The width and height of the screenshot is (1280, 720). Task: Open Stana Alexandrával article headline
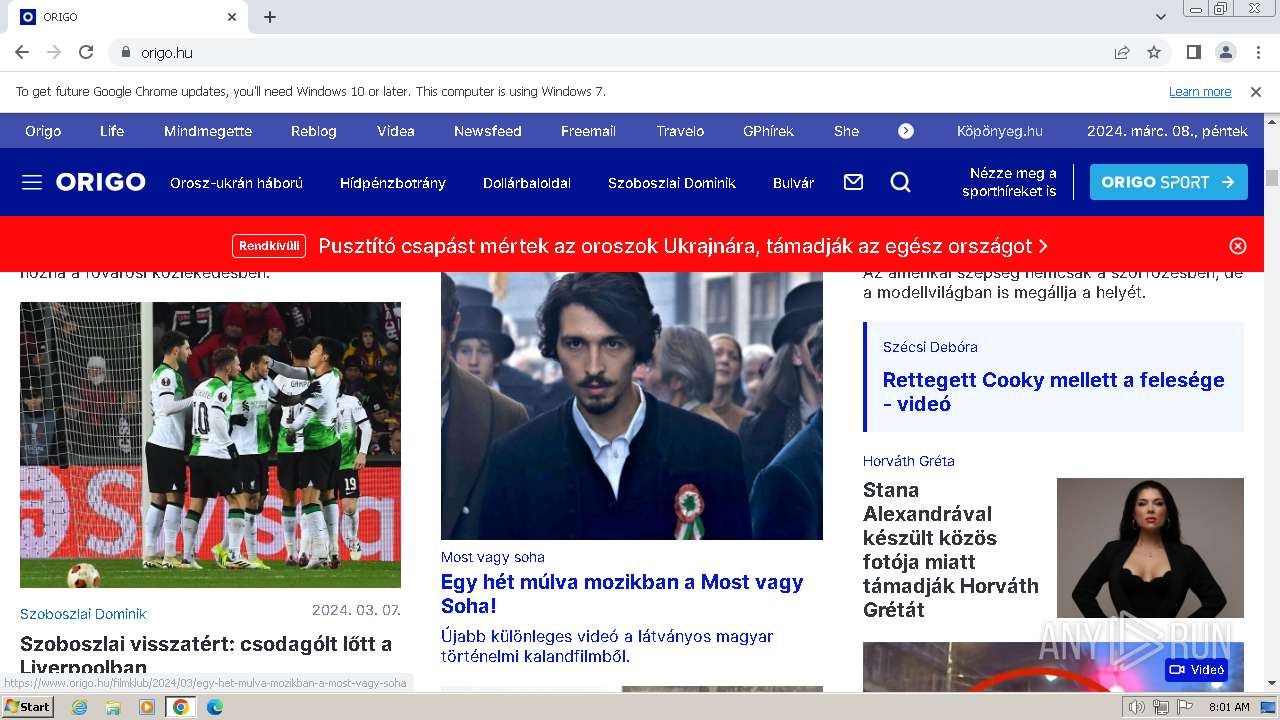point(951,550)
